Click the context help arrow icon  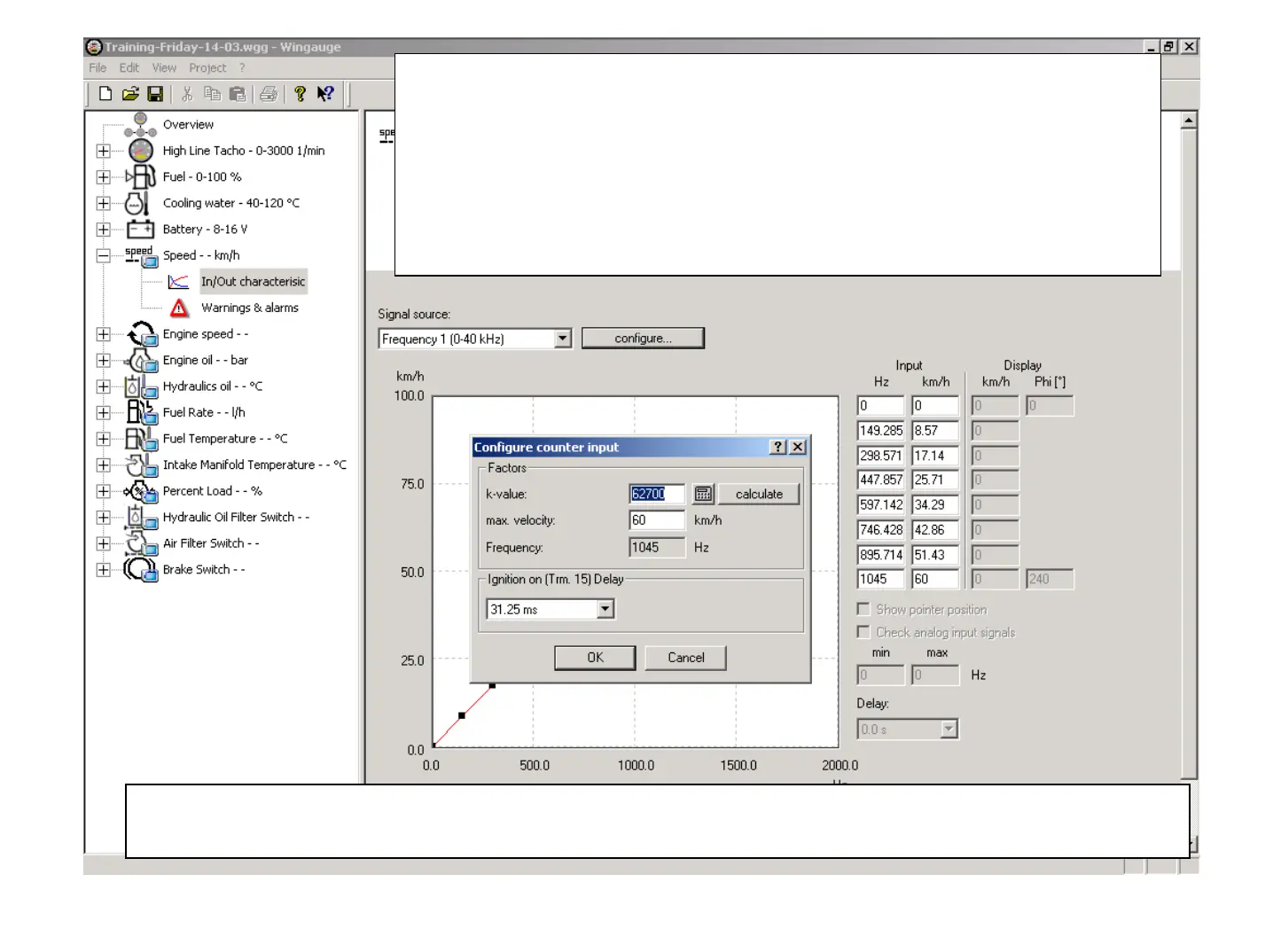pos(325,94)
